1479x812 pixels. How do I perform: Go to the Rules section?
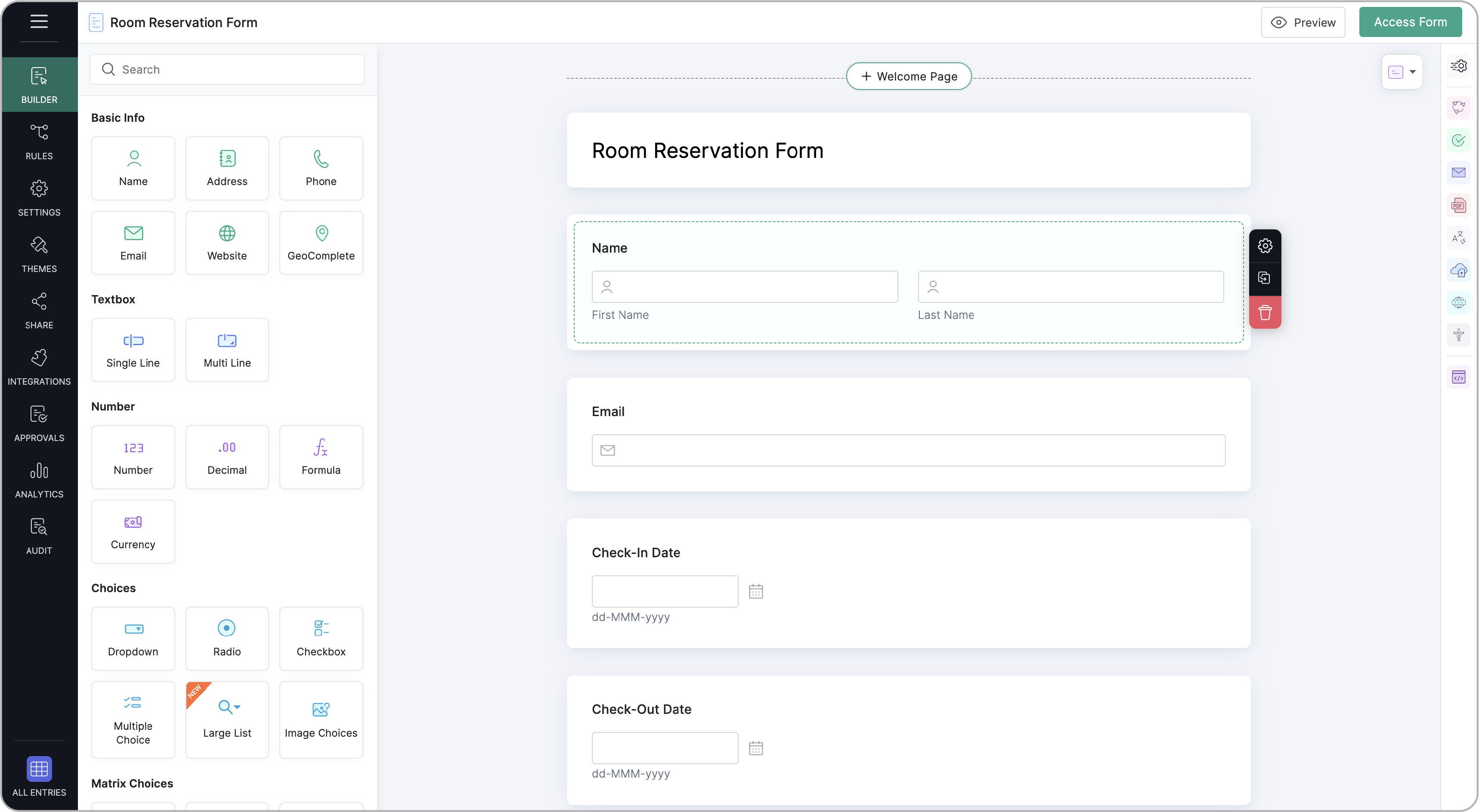click(39, 141)
